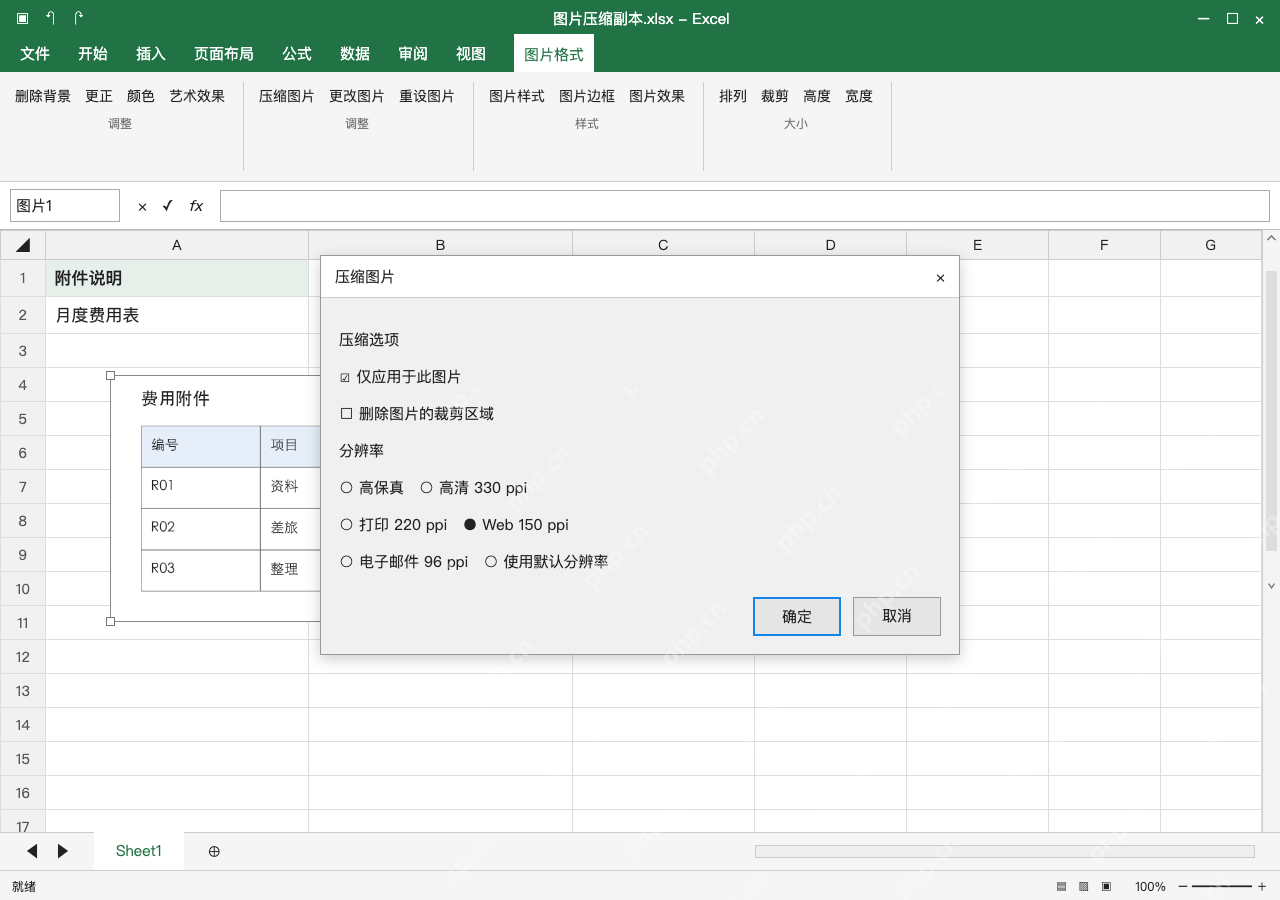This screenshot has height=900, width=1280.
Task: Go to the next sheet using the right arrow
Action: (63, 851)
